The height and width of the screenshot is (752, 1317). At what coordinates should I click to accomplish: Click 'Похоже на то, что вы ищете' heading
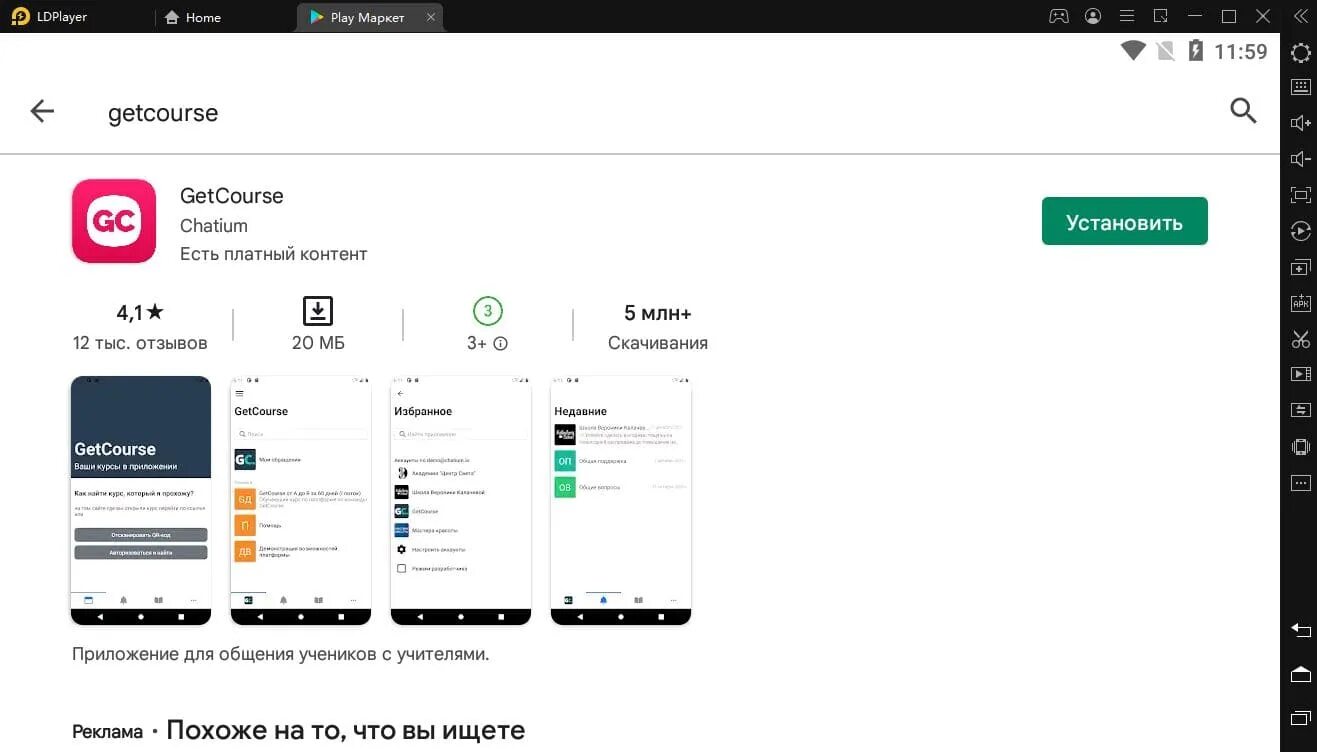(345, 730)
